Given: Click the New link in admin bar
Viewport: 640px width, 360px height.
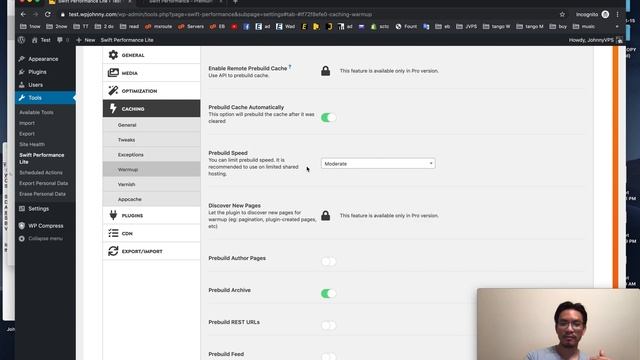Looking at the screenshot, I should click(85, 40).
